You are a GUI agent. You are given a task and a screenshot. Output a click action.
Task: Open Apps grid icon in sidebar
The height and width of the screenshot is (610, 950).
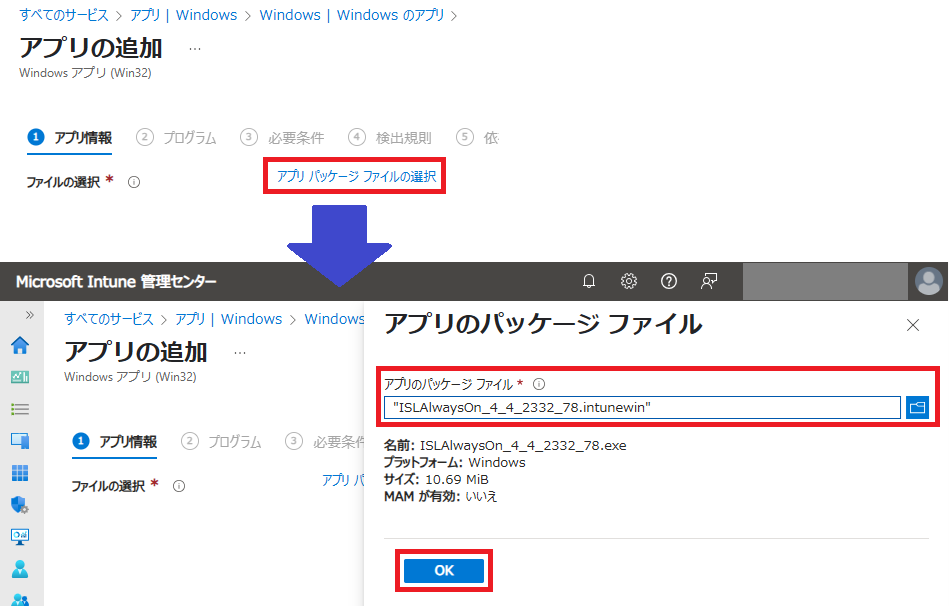(x=20, y=472)
